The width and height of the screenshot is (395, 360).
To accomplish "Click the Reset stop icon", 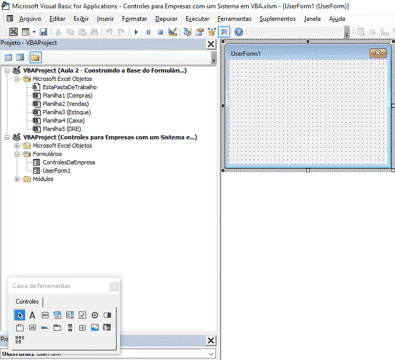I will [160, 32].
